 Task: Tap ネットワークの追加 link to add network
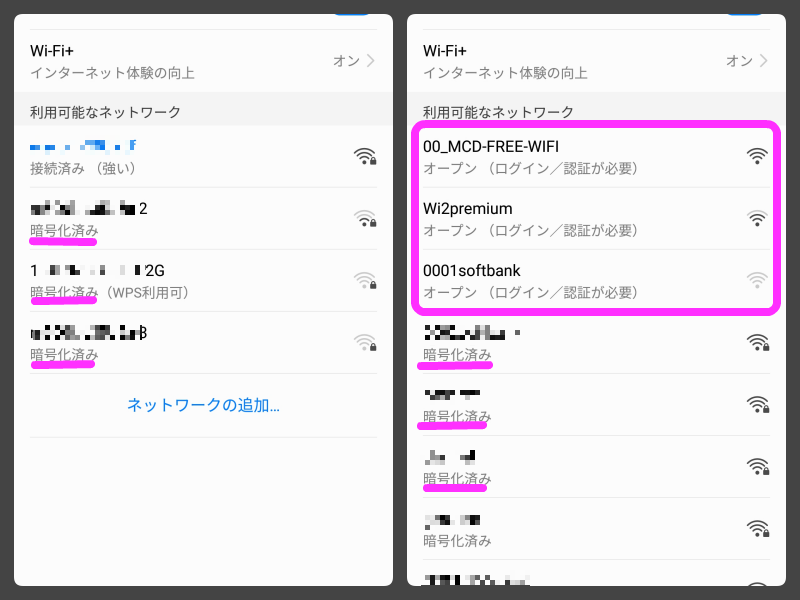(x=203, y=405)
